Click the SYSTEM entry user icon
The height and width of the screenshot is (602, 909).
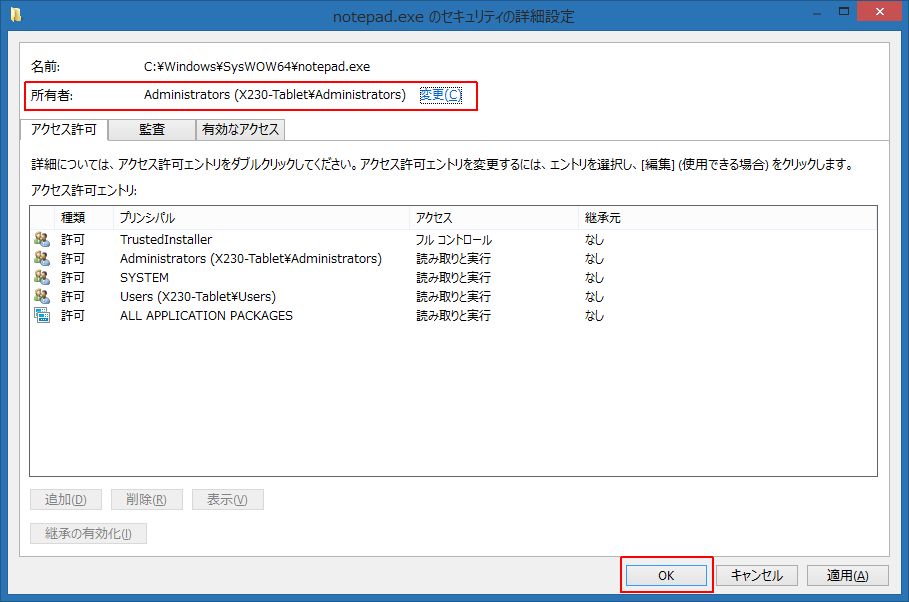pyautogui.click(x=42, y=278)
